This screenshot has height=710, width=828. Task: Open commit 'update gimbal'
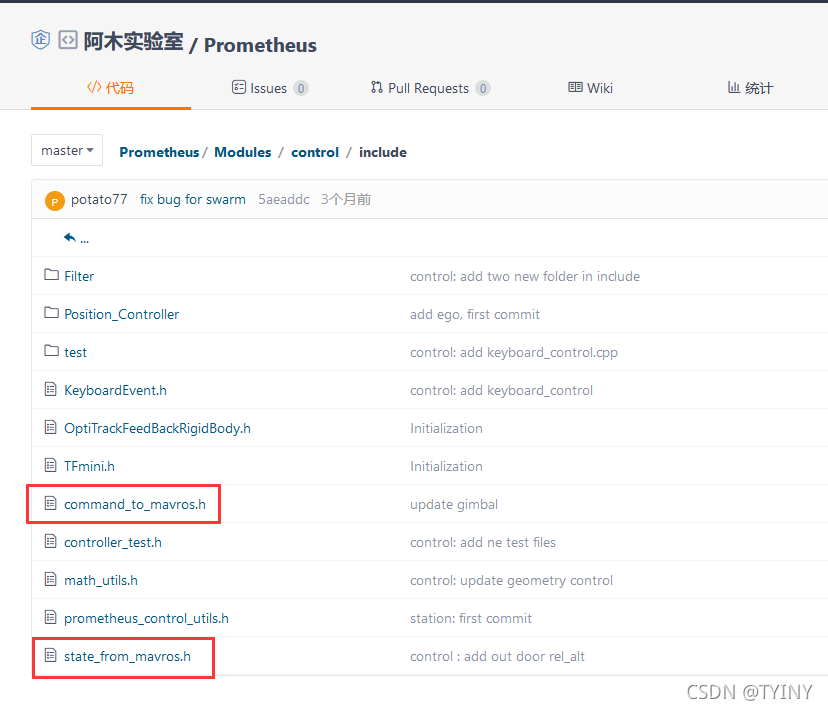coord(454,505)
